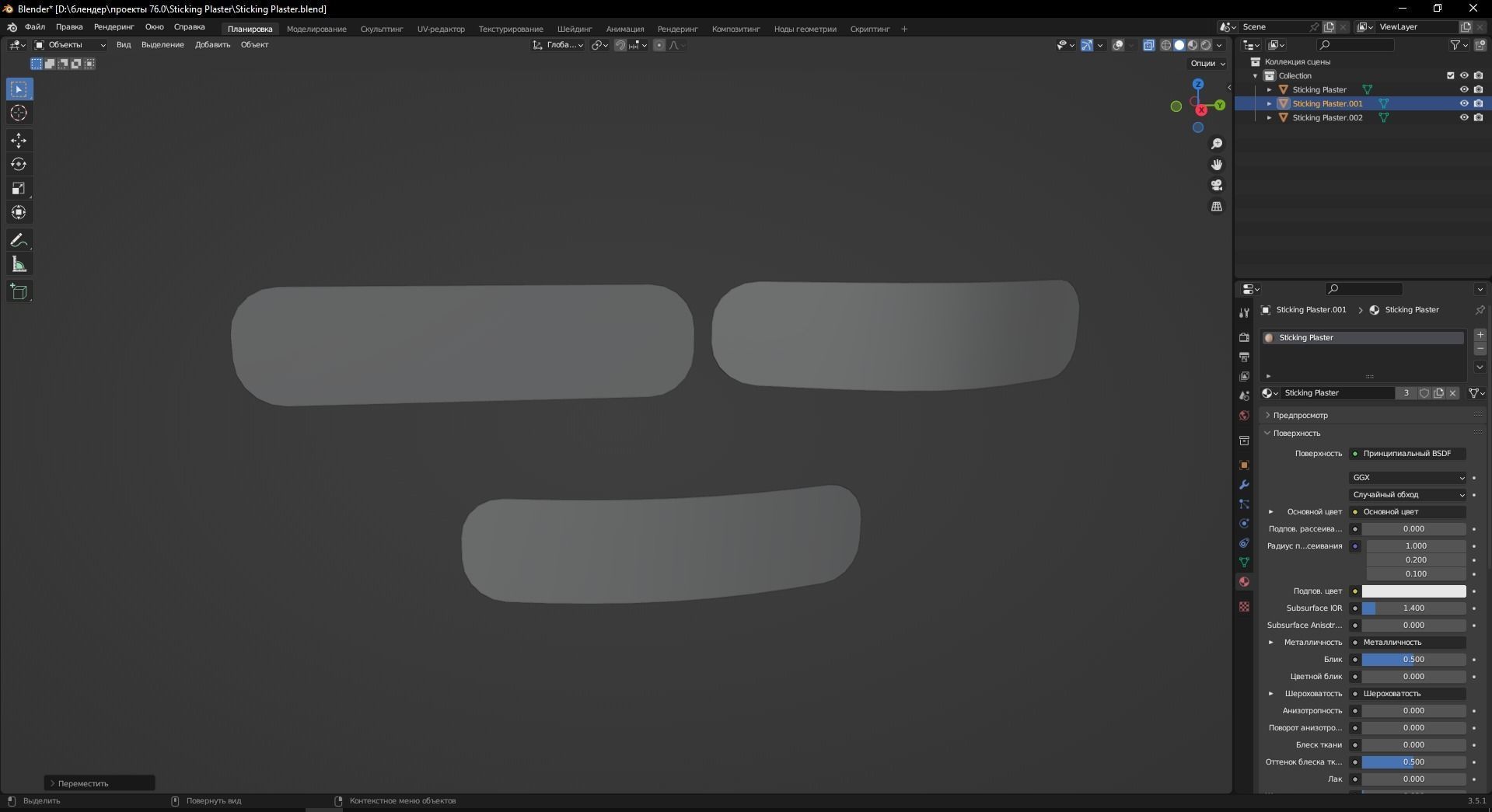Toggle X-ray mode in viewport header
The height and width of the screenshot is (812, 1492).
tap(1149, 45)
